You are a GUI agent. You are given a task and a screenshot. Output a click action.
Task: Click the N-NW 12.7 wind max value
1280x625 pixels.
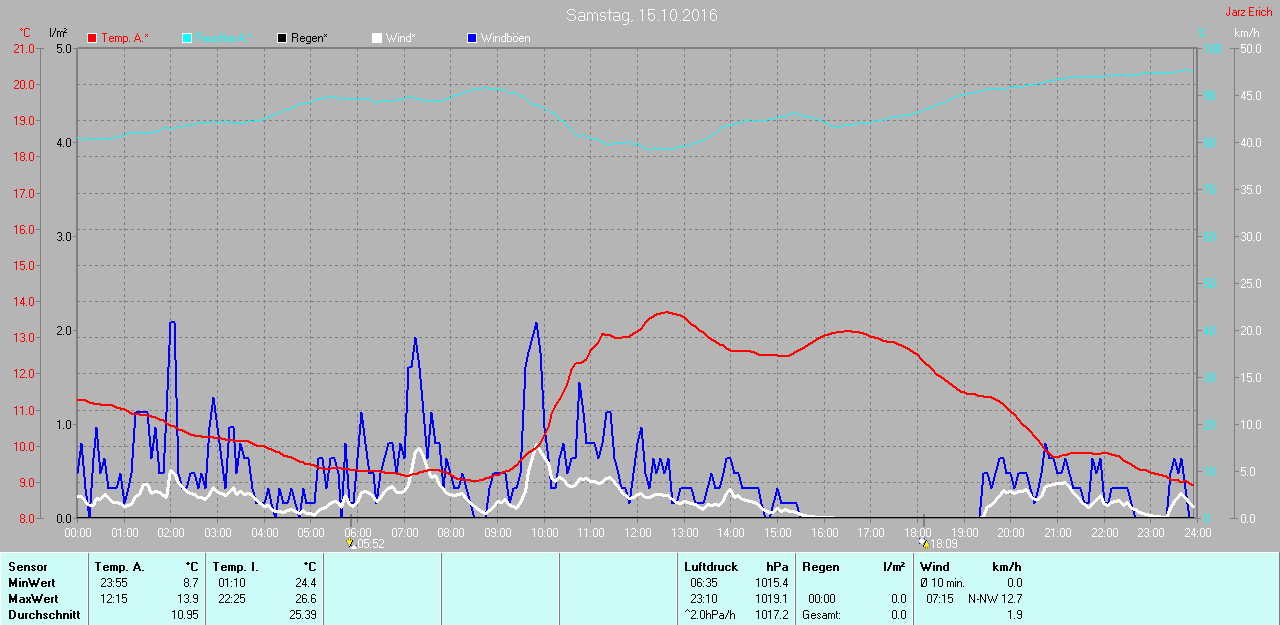(994, 599)
